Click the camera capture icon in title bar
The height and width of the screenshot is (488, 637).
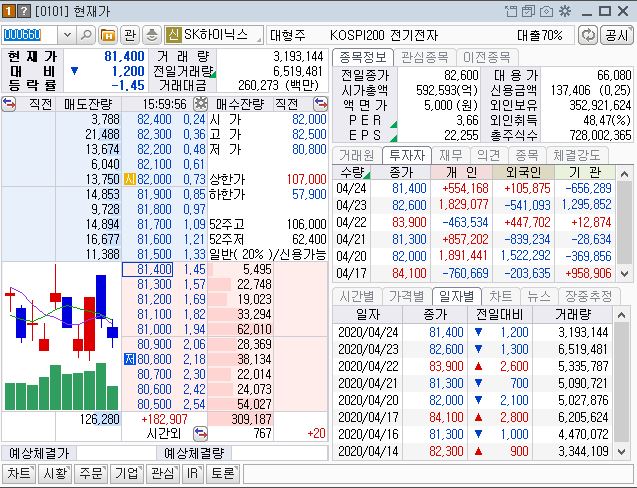pos(546,11)
